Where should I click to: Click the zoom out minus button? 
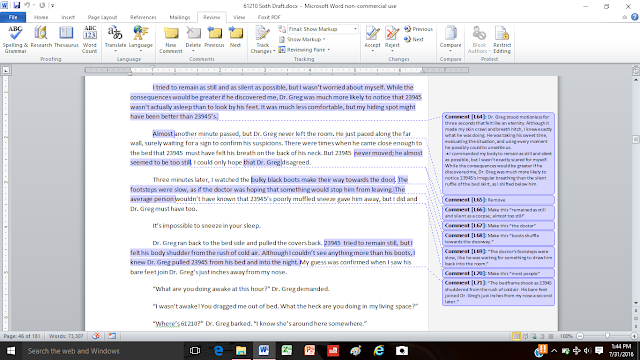pos(580,336)
